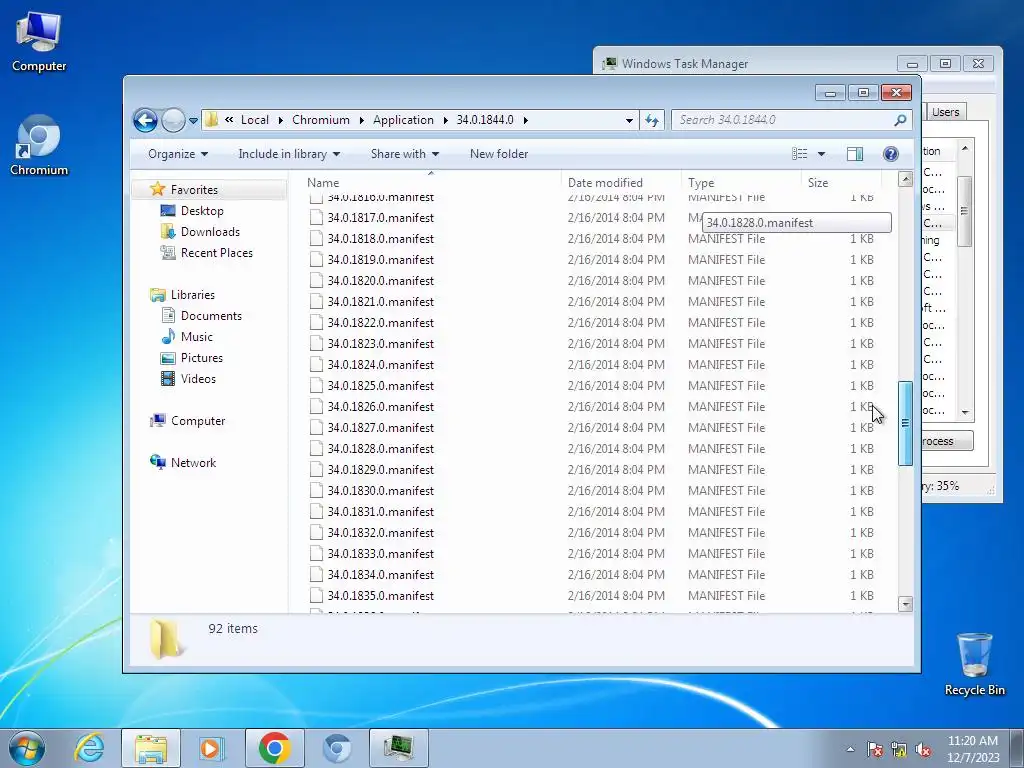
Task: Open more view options arrow
Action: click(x=822, y=154)
